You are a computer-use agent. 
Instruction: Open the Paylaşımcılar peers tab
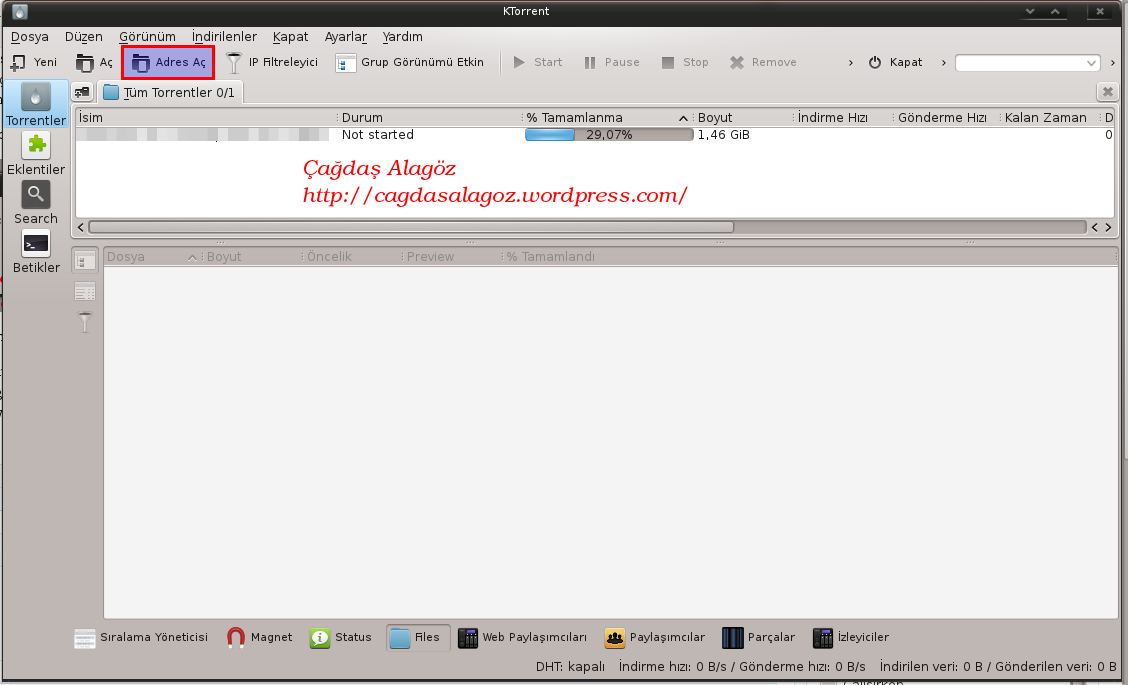tap(655, 638)
